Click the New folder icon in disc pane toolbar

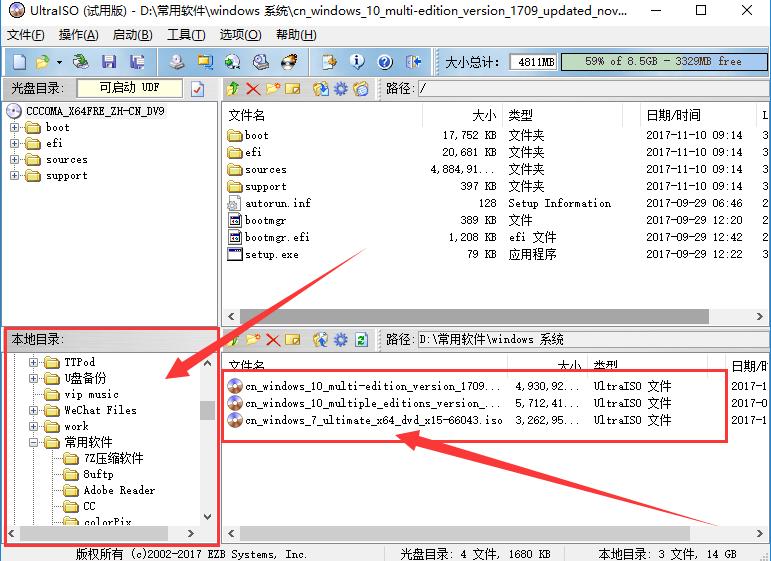click(273, 89)
